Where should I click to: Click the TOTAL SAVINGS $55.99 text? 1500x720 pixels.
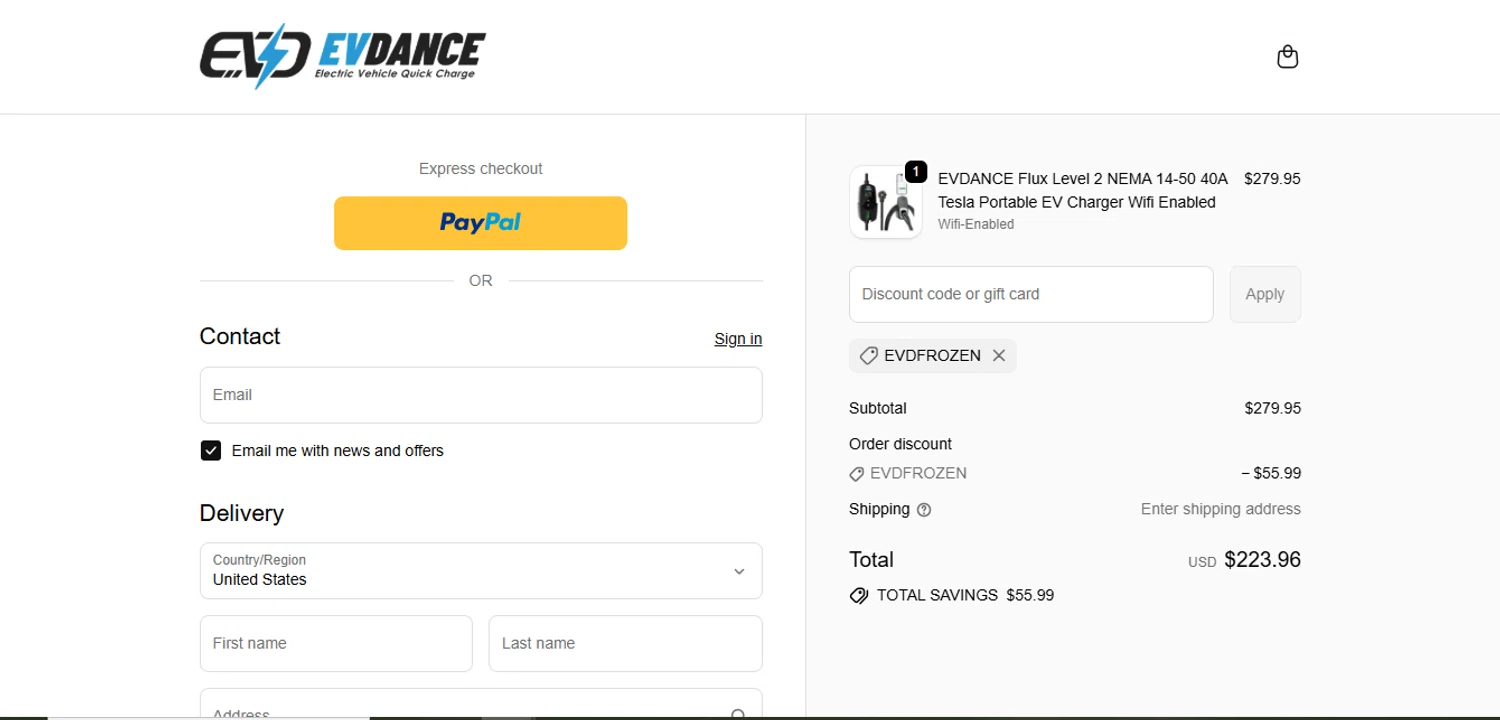pyautogui.click(x=965, y=595)
